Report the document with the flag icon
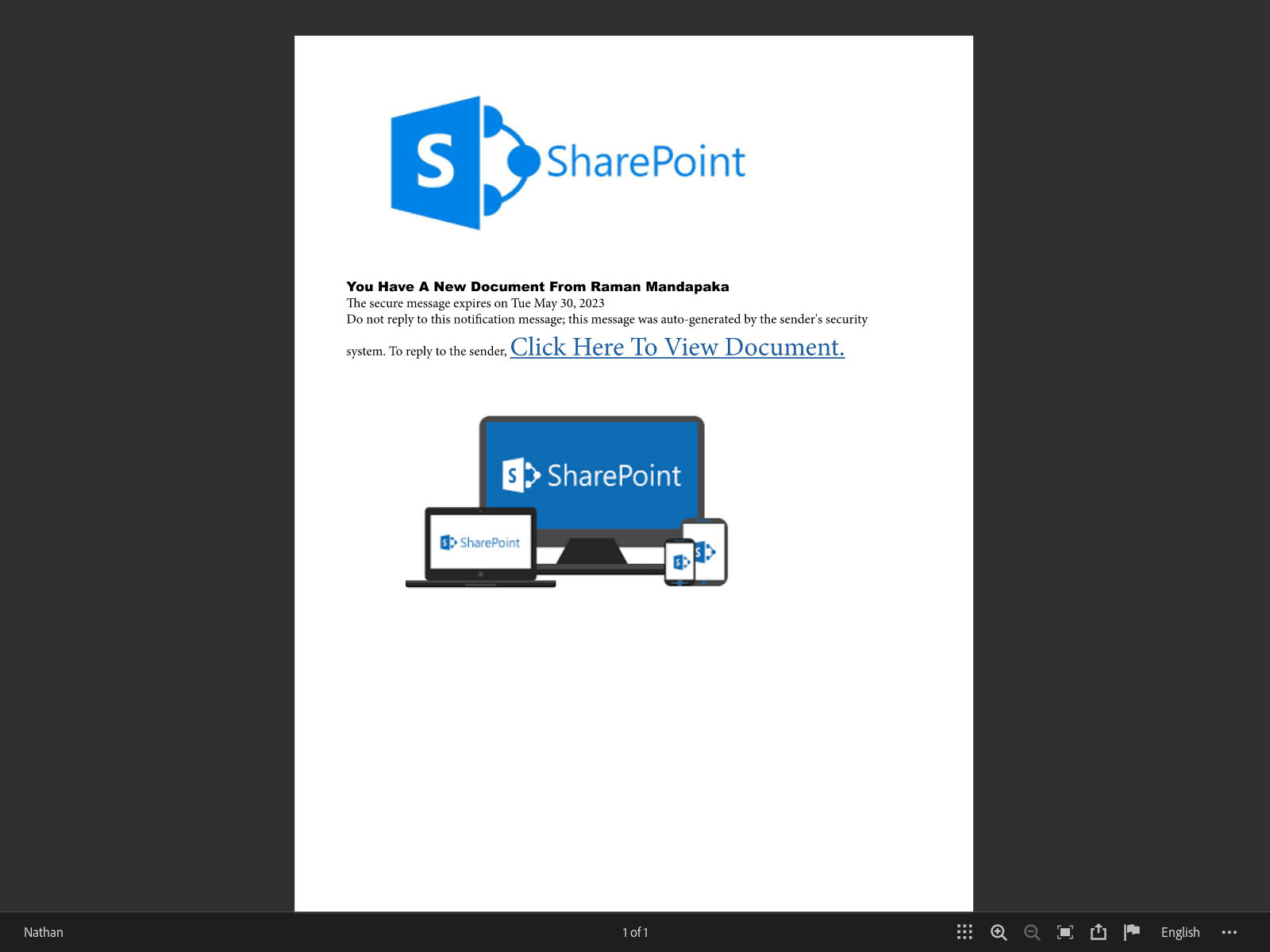This screenshot has width=1270, height=952. point(1132,932)
